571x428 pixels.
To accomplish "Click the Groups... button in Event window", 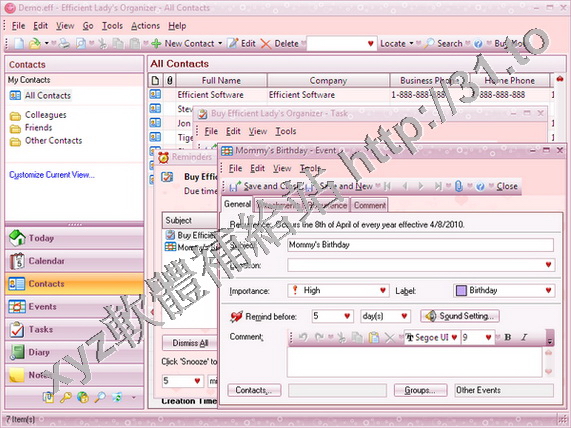I will pyautogui.click(x=420, y=390).
